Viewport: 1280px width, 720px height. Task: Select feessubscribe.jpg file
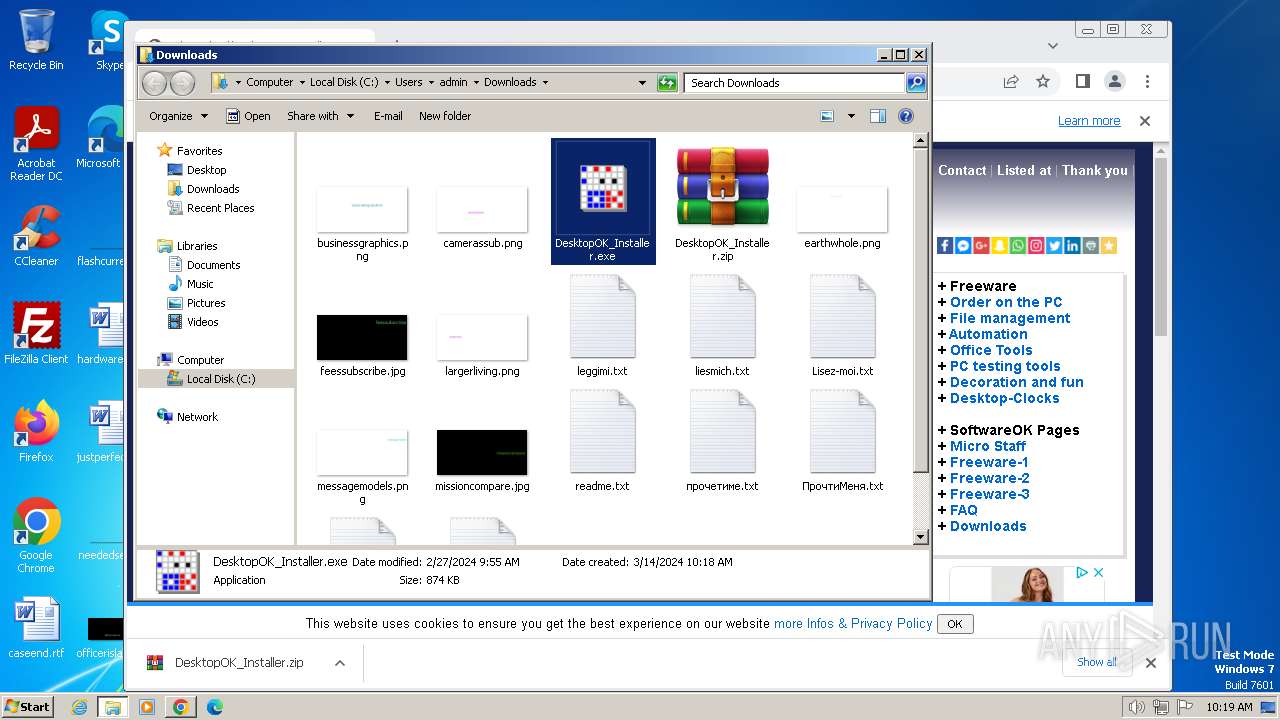pos(362,346)
